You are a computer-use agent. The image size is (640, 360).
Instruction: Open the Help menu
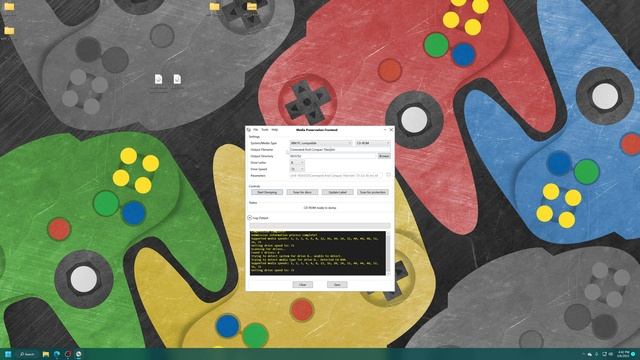(x=275, y=130)
